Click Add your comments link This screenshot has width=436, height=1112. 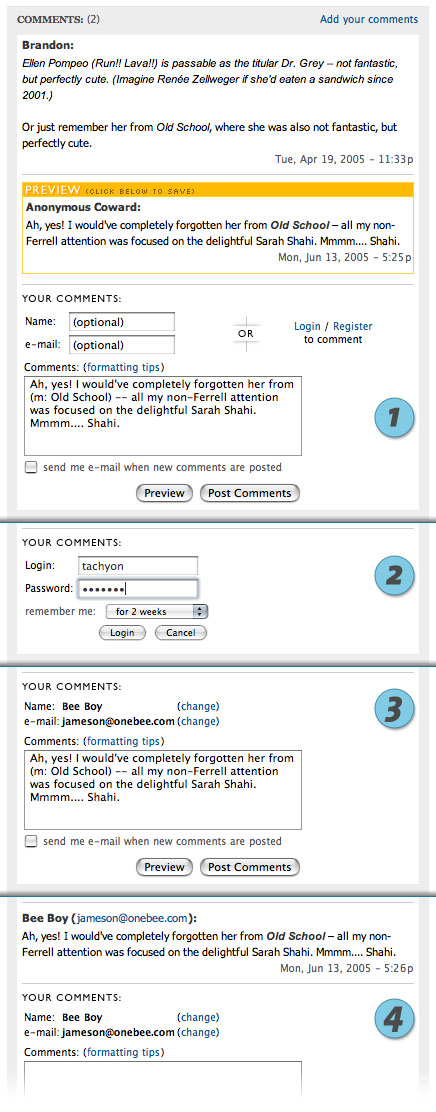[369, 19]
